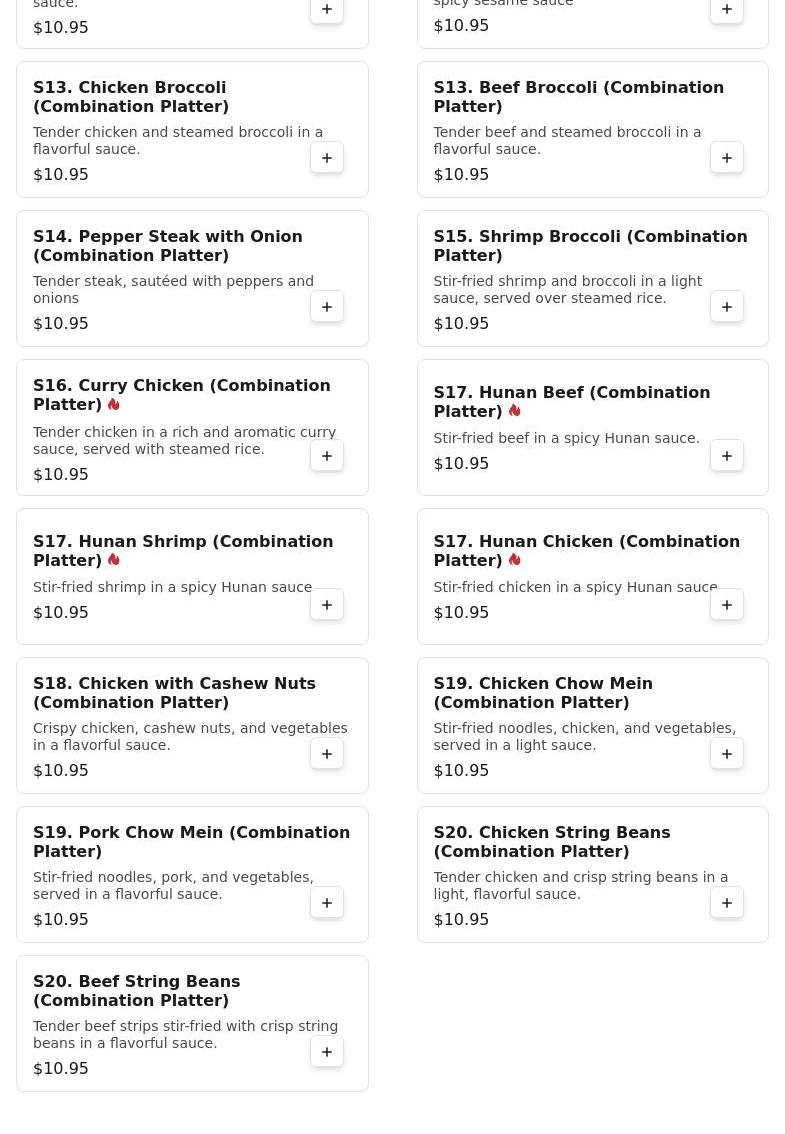
Task: Add S13 Chicken Broccoli platter to order
Action: coord(327,158)
